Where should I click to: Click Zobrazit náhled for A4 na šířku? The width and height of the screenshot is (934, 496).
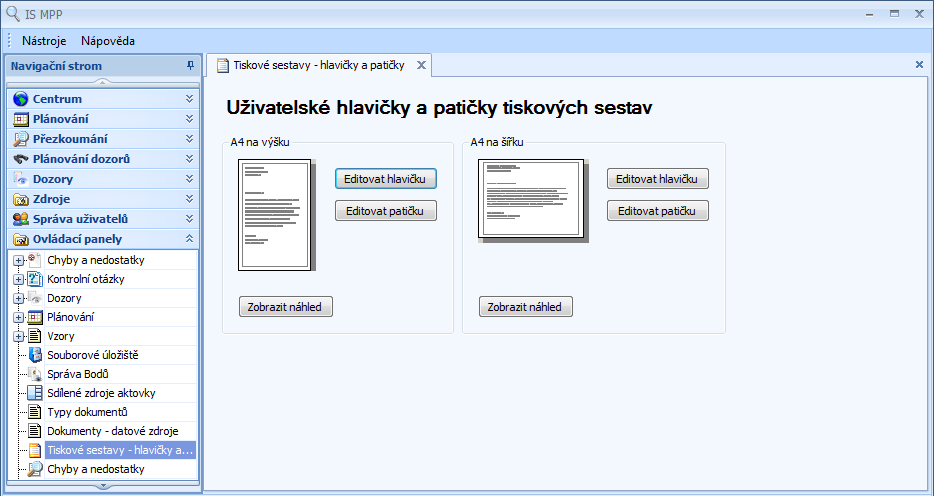pos(525,307)
